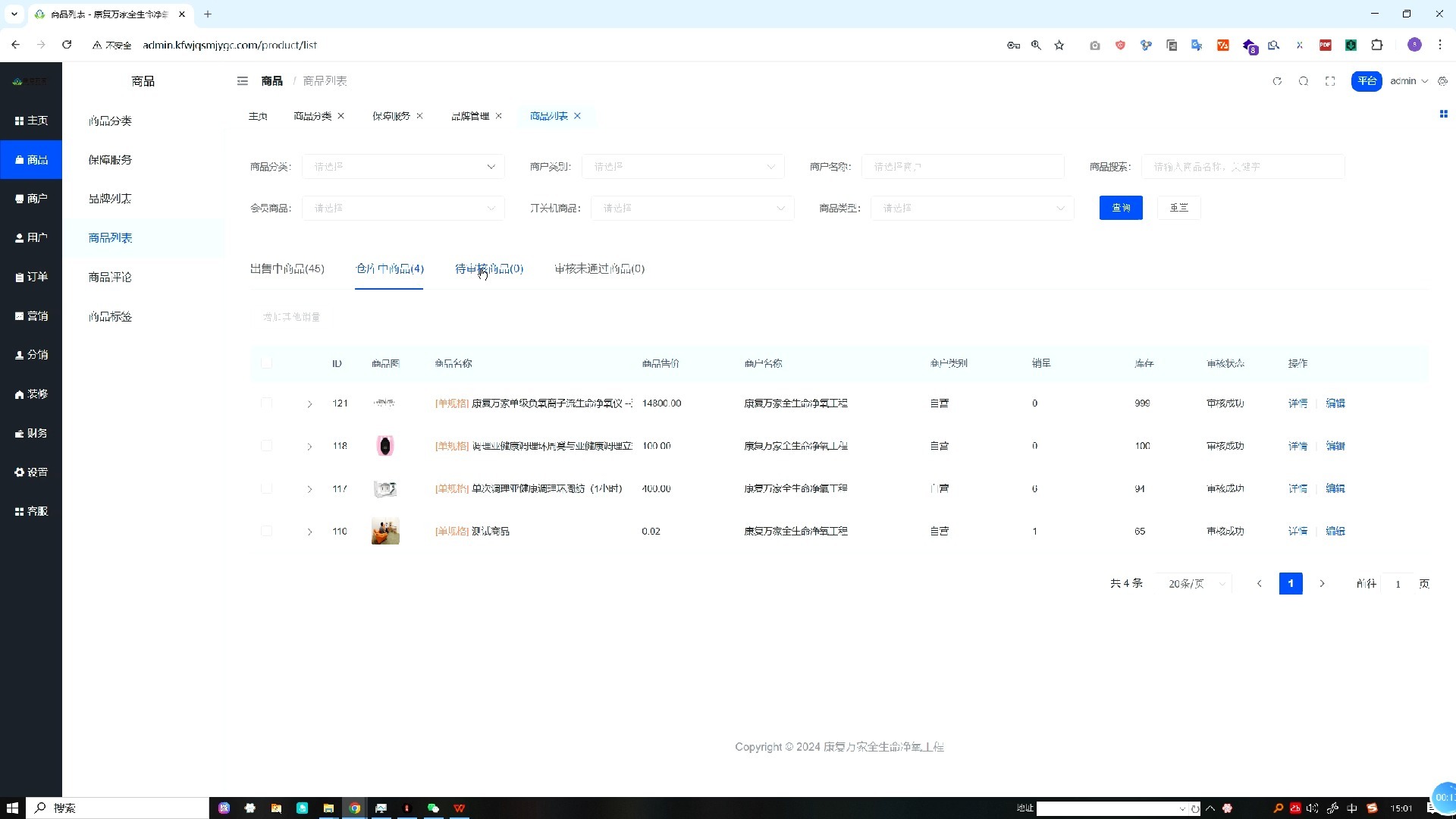
Task: Open the 商品分类 dropdown
Action: click(x=403, y=166)
